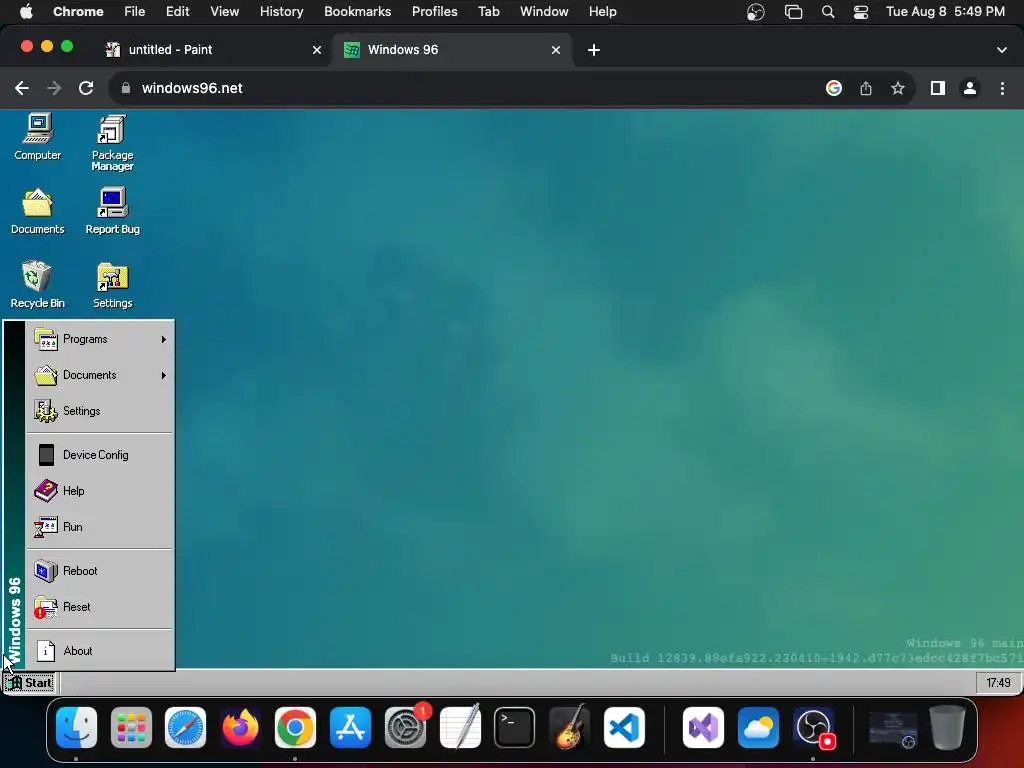
Task: Open the Edit menu
Action: (x=178, y=12)
